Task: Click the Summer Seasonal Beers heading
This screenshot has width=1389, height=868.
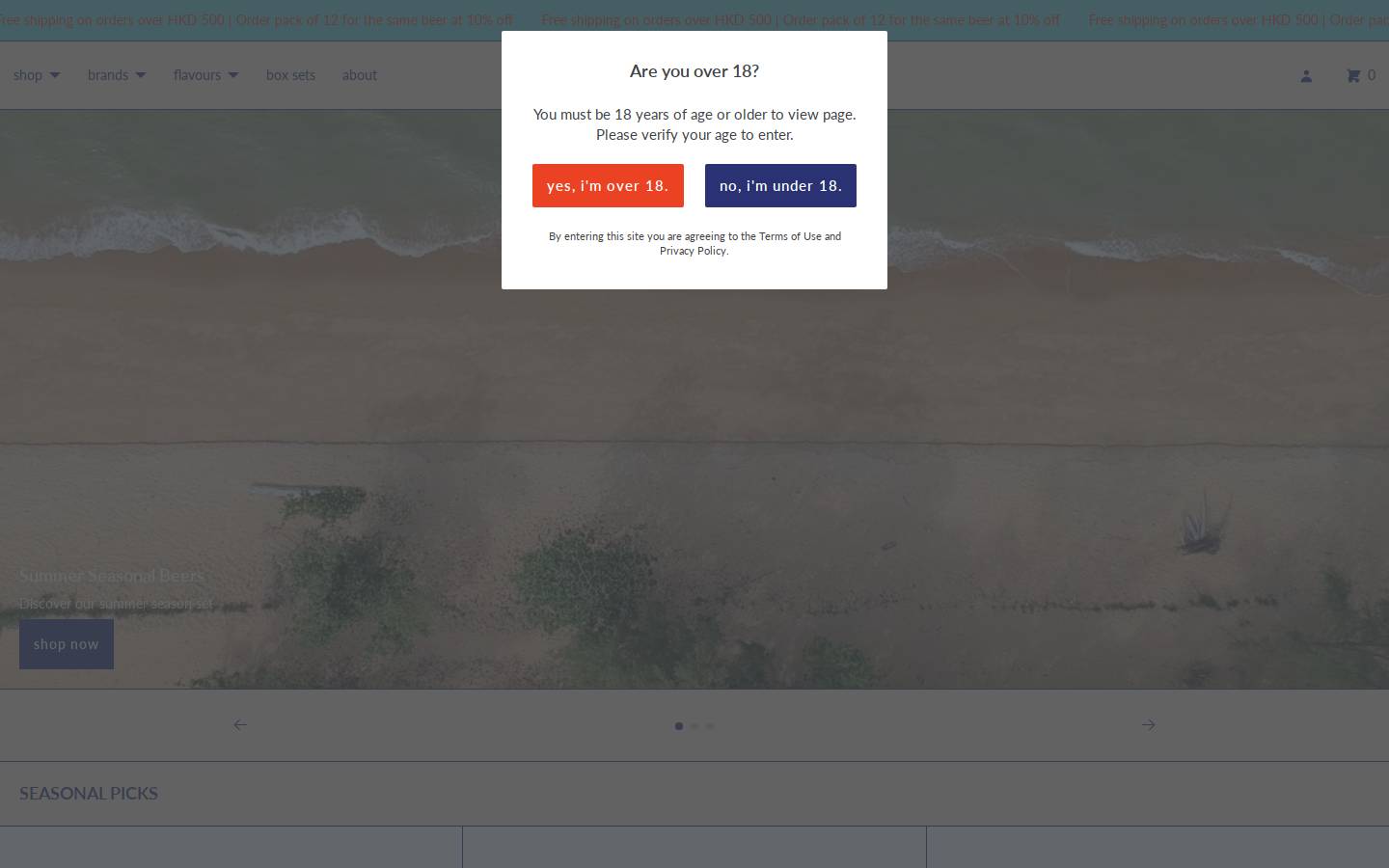Action: click(x=112, y=576)
